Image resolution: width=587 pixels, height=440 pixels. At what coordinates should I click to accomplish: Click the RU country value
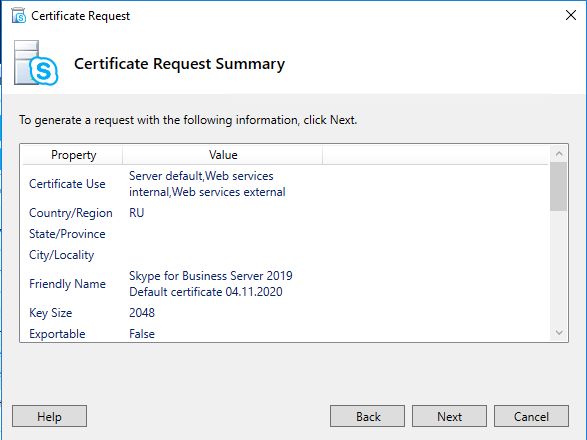tap(137, 213)
